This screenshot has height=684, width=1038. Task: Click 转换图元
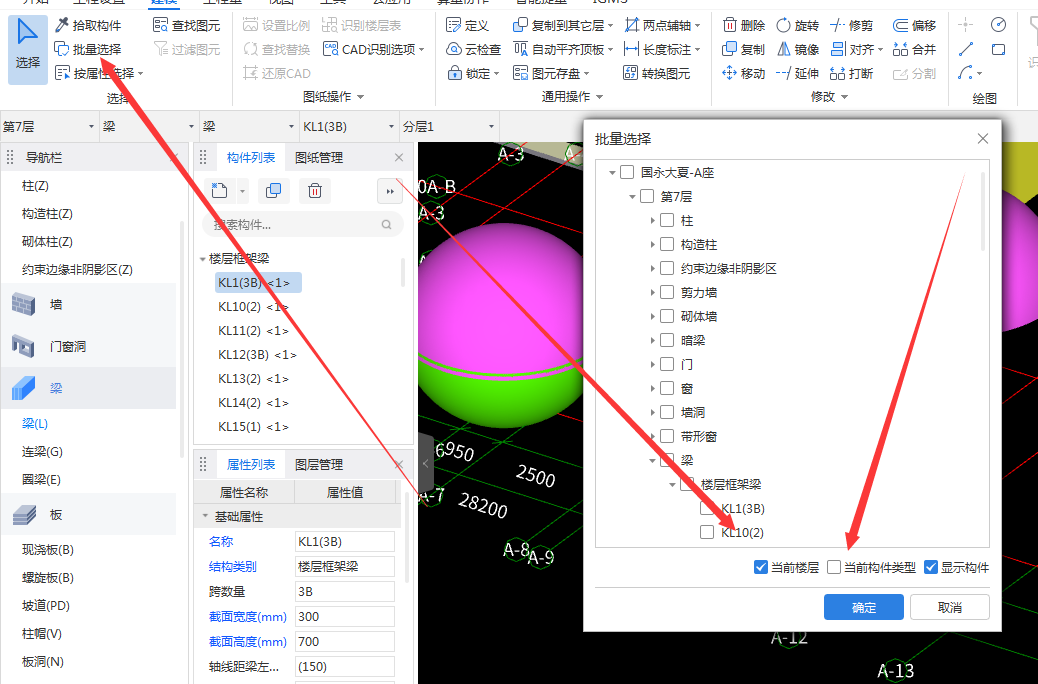coord(657,73)
